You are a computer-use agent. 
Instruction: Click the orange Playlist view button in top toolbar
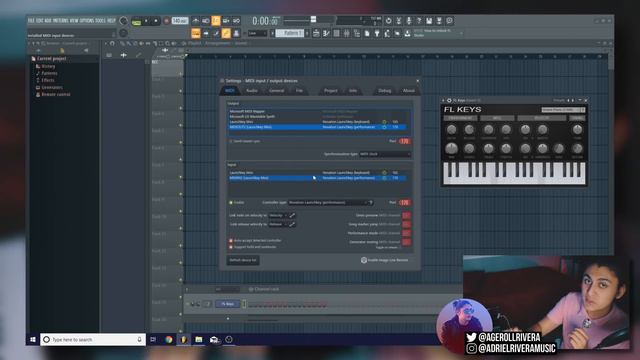(196, 33)
